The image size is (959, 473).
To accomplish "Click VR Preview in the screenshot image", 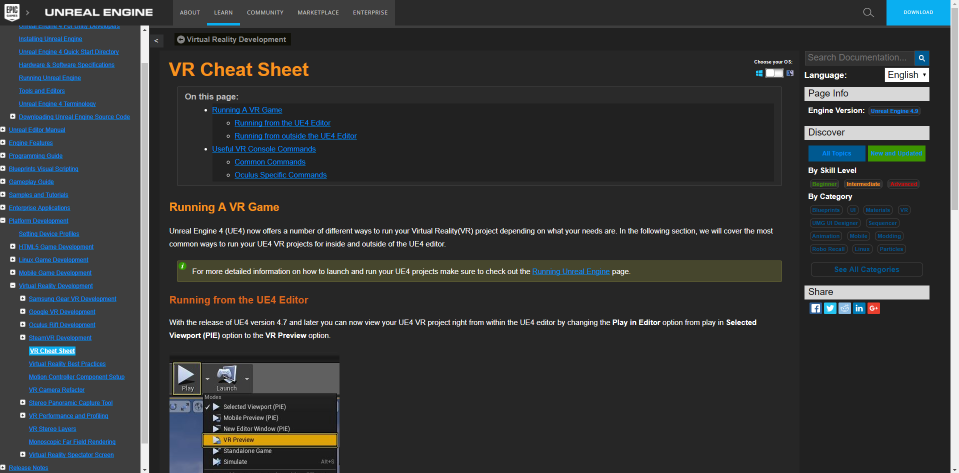I will 270,440.
